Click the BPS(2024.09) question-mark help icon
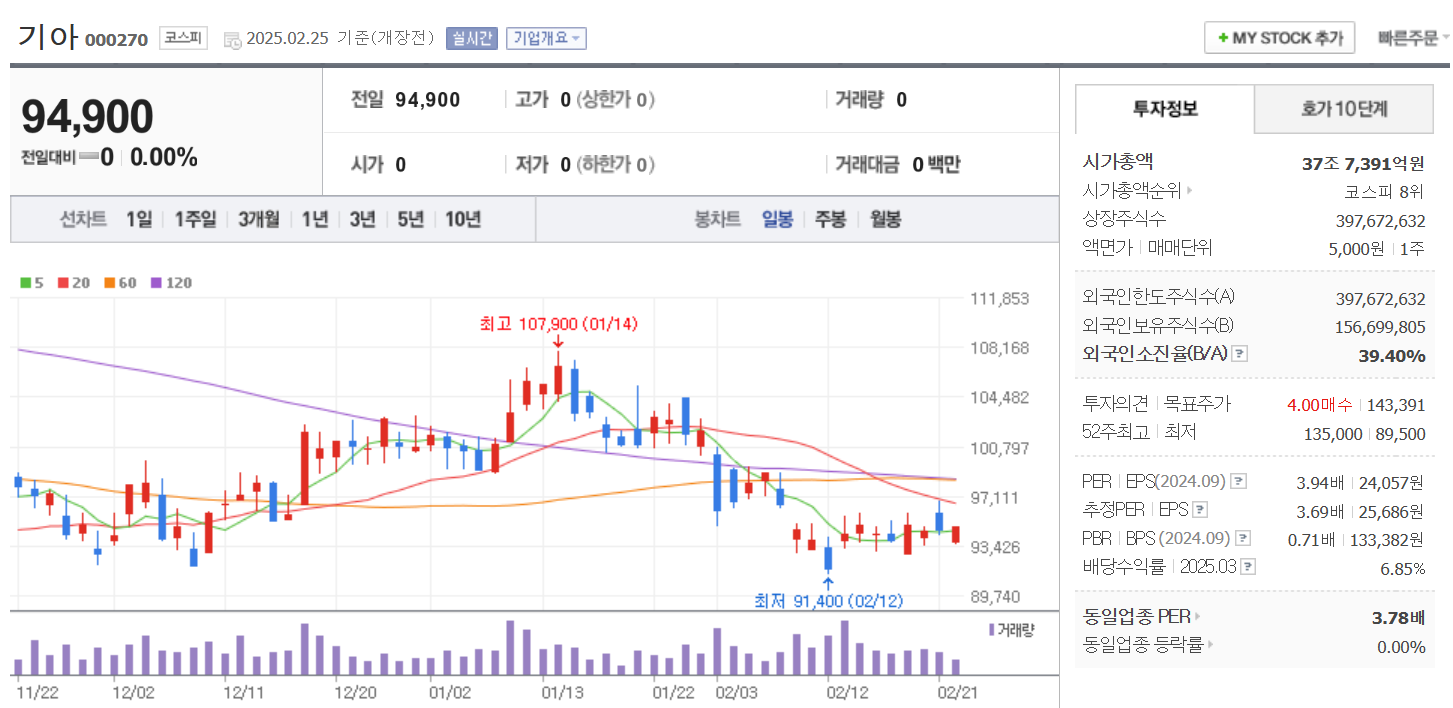Image resolution: width=1453 pixels, height=708 pixels. pos(1241,537)
